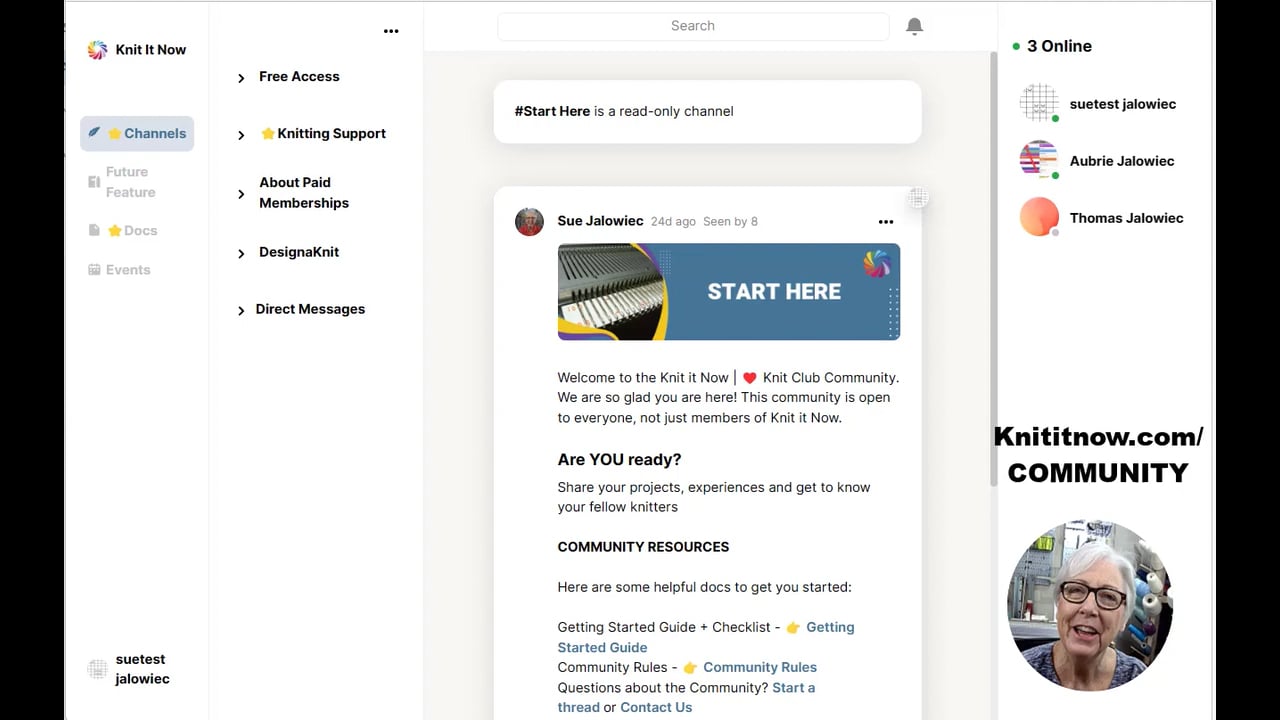The width and height of the screenshot is (1280, 720).
Task: Open the DesignaKnit channel group
Action: point(299,252)
